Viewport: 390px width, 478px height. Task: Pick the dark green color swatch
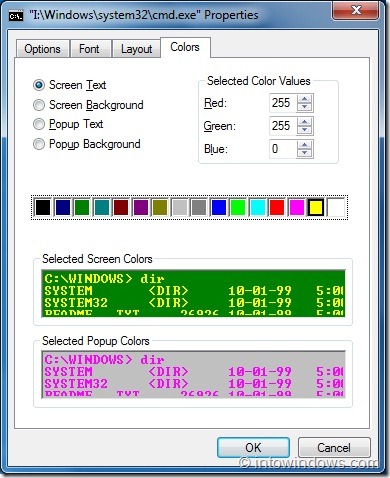coord(82,207)
